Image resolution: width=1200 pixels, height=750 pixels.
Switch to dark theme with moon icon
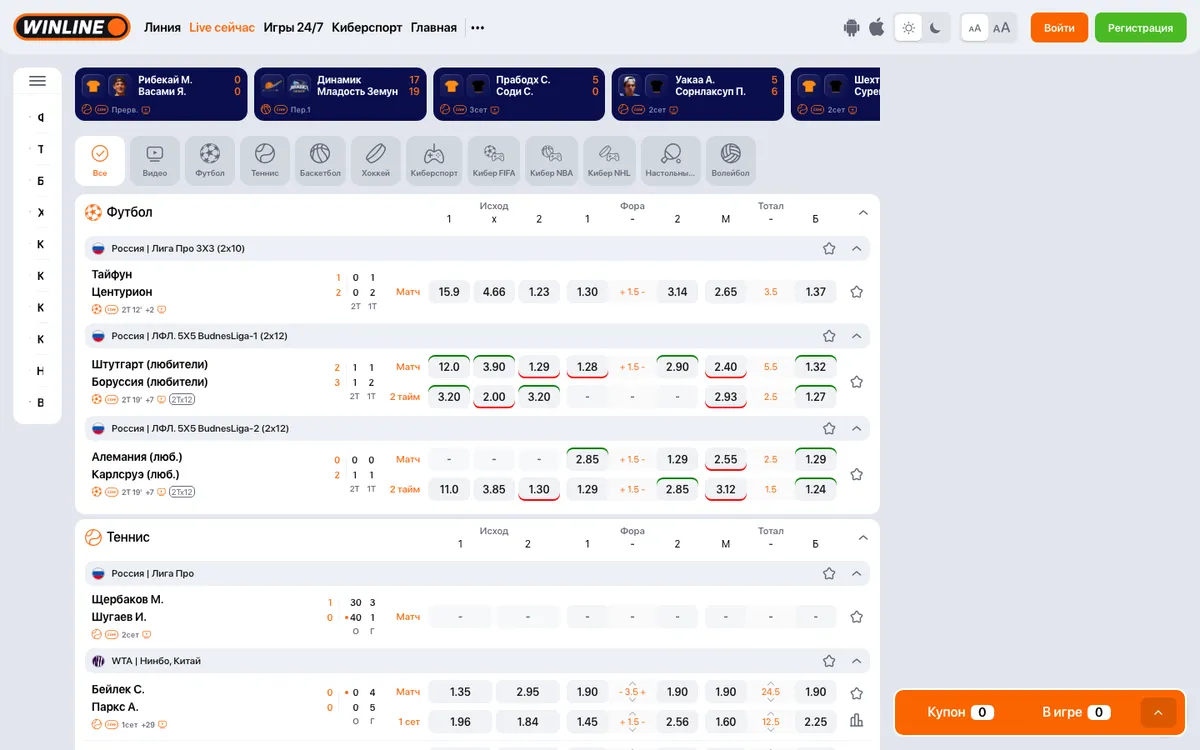(935, 28)
